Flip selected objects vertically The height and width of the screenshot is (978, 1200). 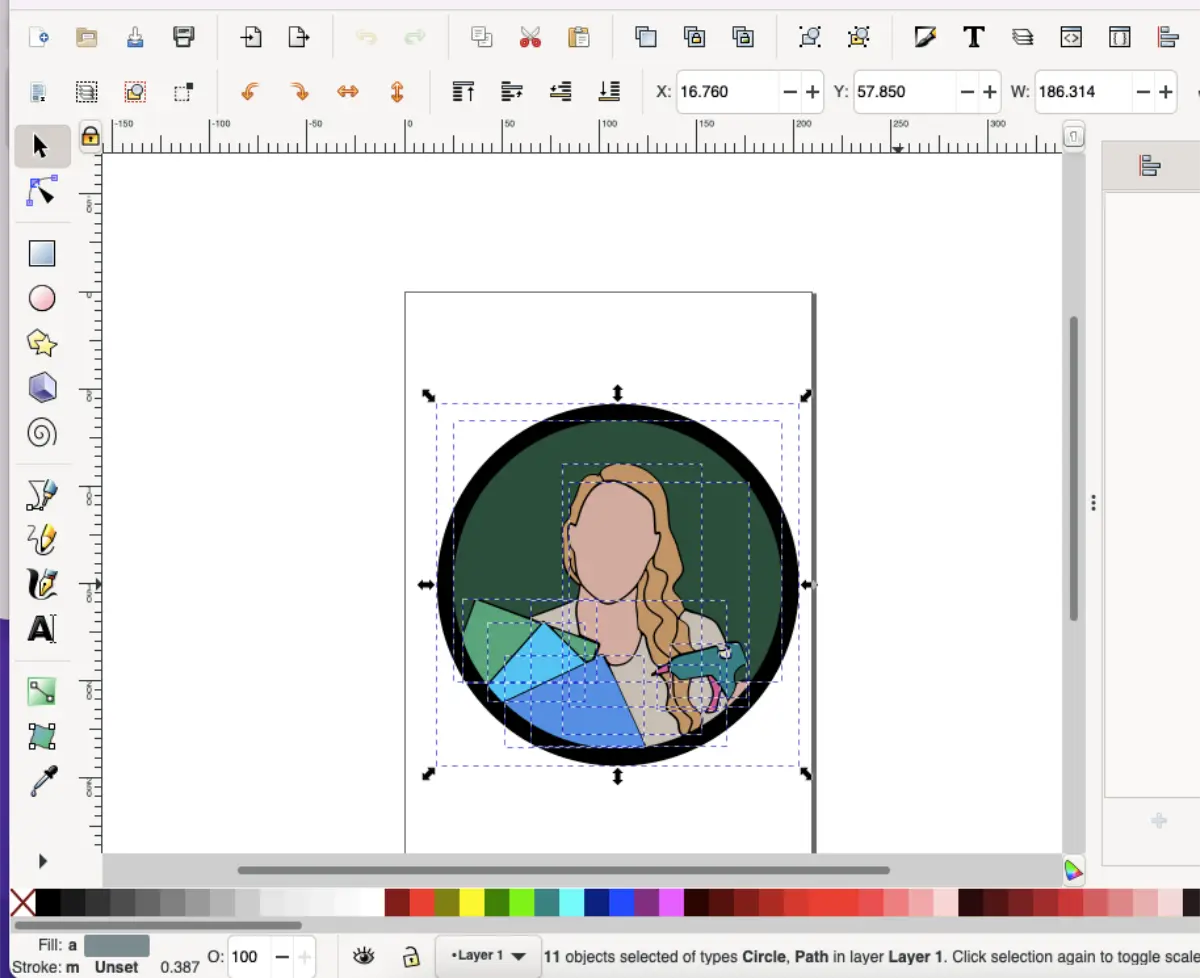click(396, 92)
